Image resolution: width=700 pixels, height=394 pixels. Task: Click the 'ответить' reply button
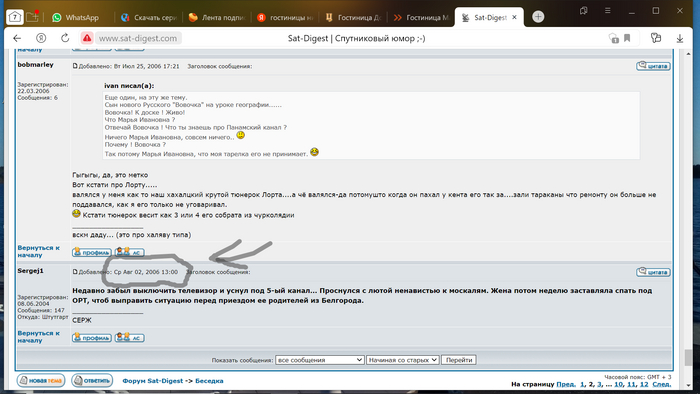coord(92,381)
